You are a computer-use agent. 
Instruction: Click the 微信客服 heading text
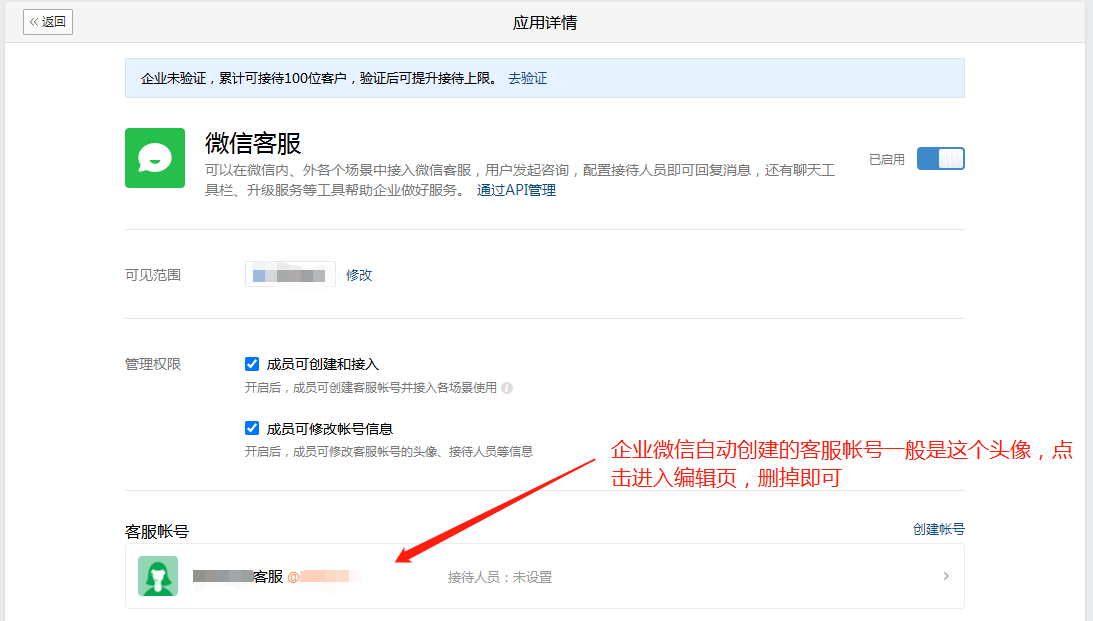(253, 144)
